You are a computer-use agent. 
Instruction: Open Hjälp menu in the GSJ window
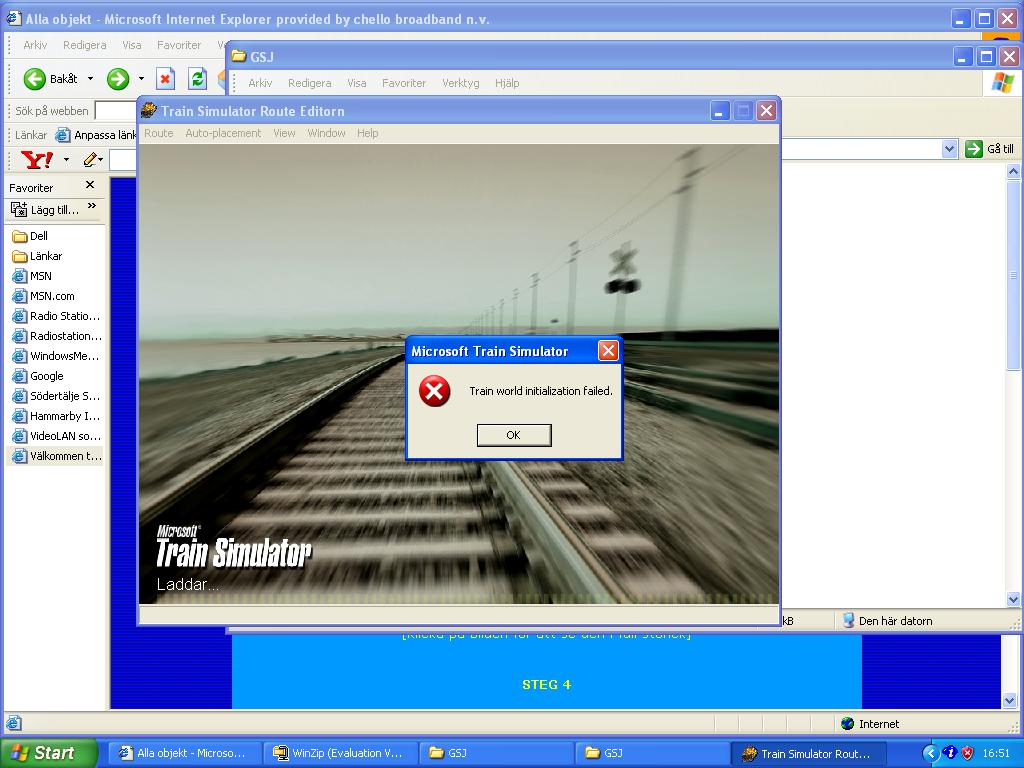[507, 83]
